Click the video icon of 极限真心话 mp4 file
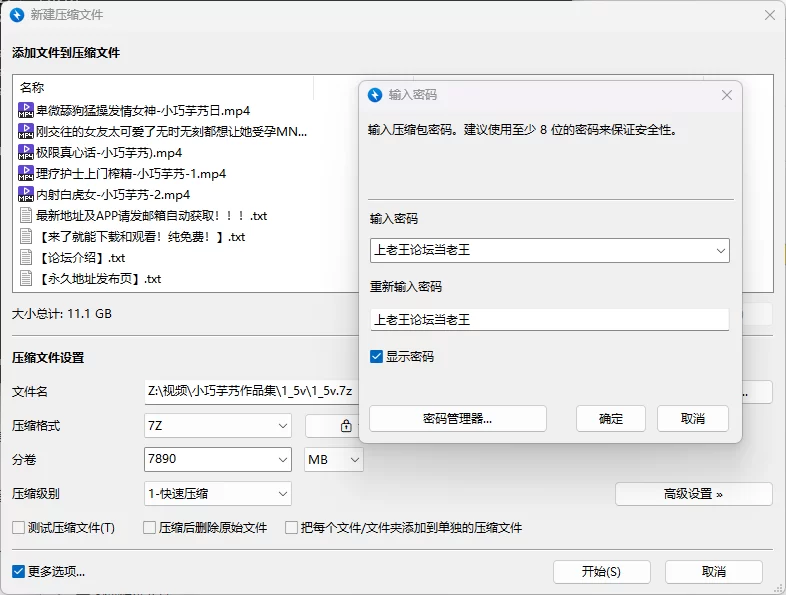786x595 pixels. (x=26, y=153)
